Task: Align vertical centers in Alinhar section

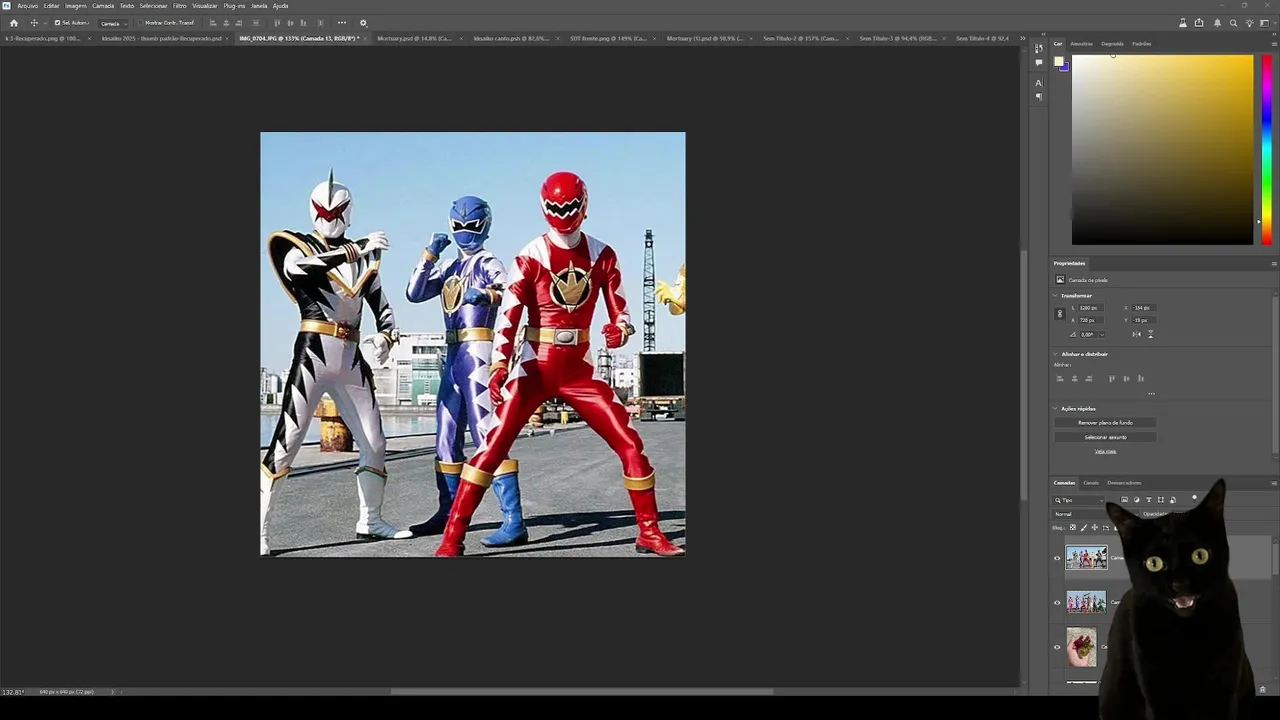Action: click(1126, 378)
